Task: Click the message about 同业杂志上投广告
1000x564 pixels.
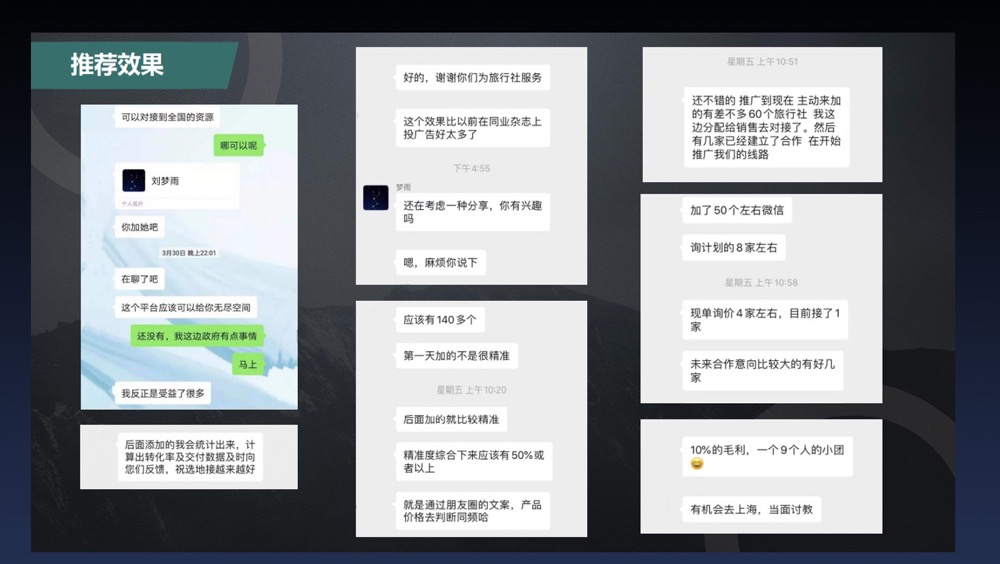Action: pyautogui.click(x=473, y=128)
